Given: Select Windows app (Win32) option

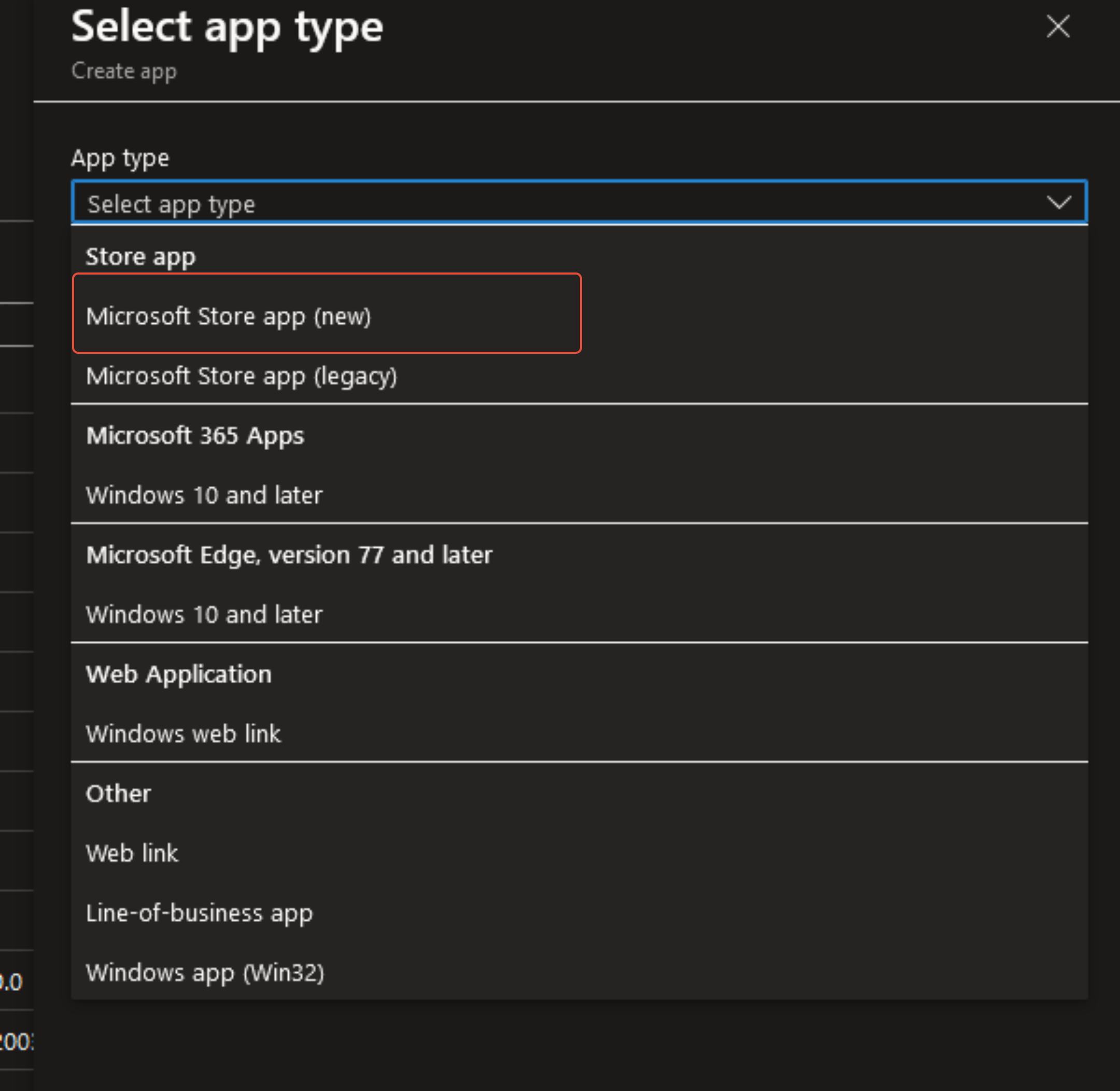Looking at the screenshot, I should click(205, 972).
